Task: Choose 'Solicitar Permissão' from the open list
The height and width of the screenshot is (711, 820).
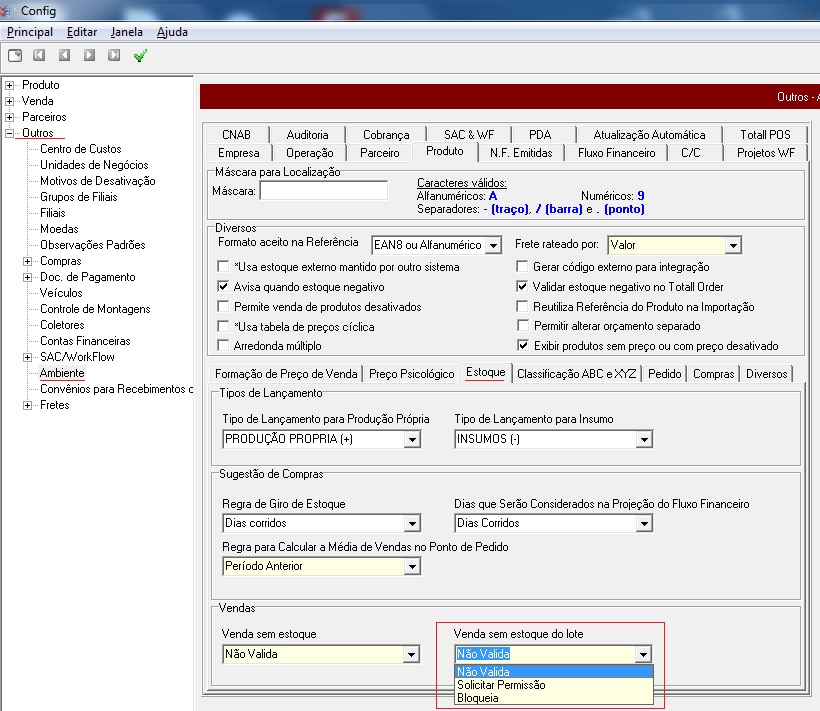Action: click(554, 685)
